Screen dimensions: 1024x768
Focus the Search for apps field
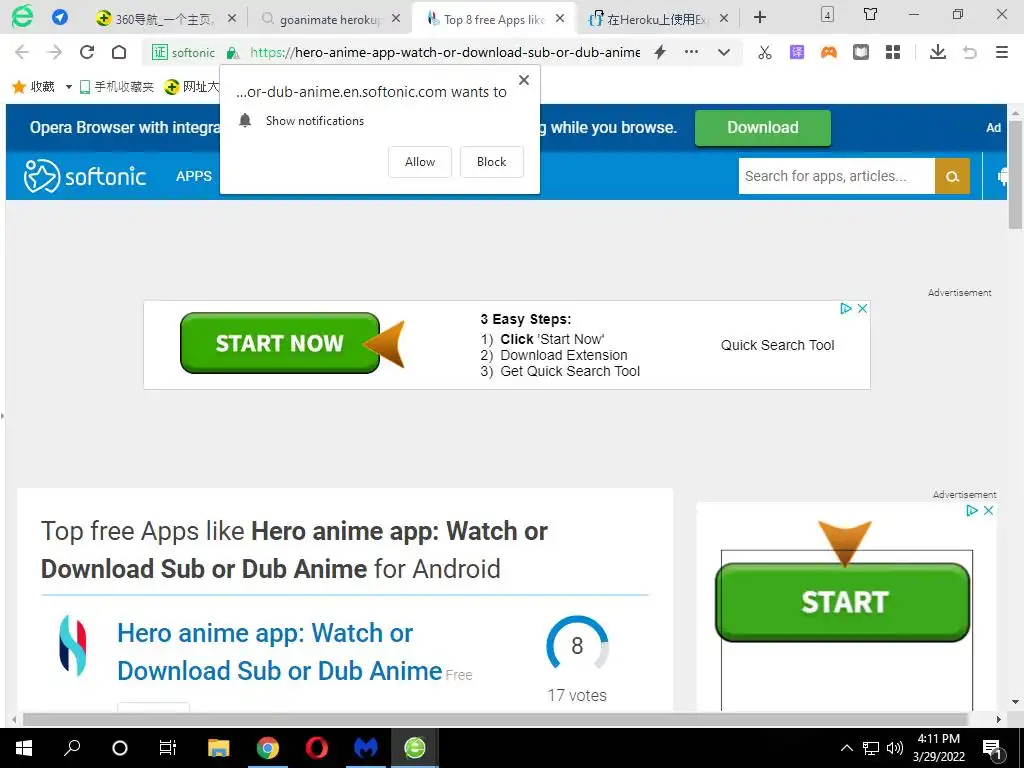837,176
